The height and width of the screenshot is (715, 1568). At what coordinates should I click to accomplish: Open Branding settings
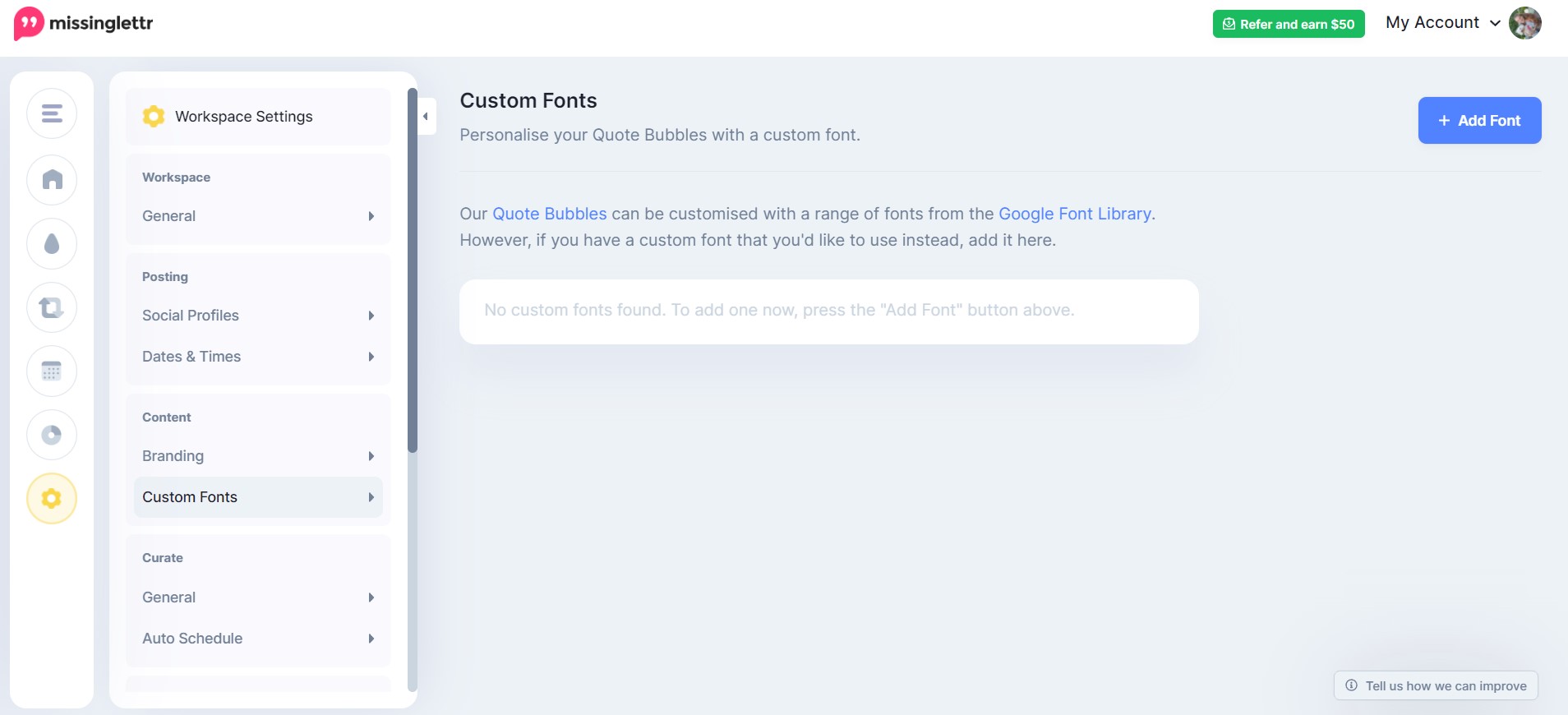[258, 456]
